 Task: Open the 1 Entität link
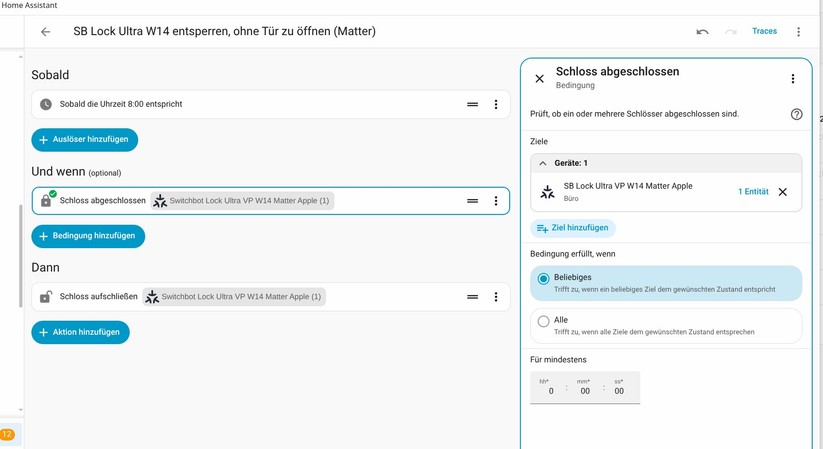(753, 192)
